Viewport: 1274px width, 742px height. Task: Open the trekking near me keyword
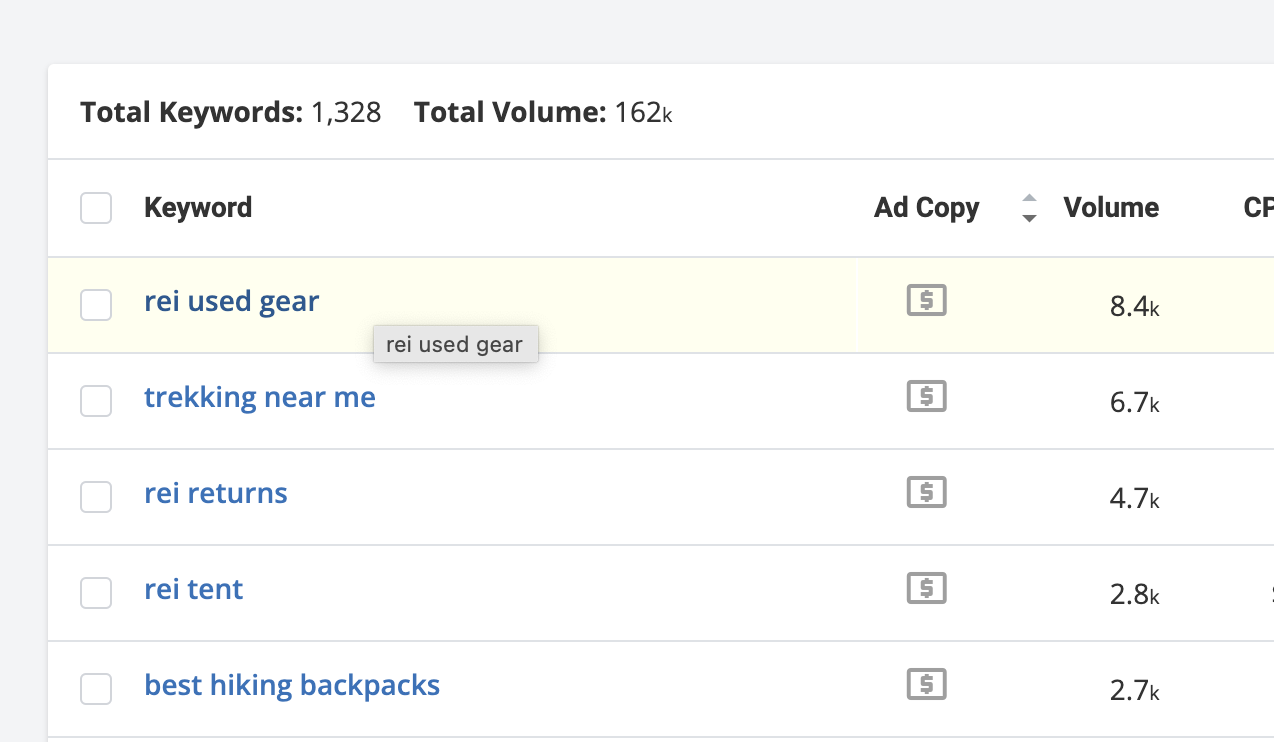click(x=259, y=397)
